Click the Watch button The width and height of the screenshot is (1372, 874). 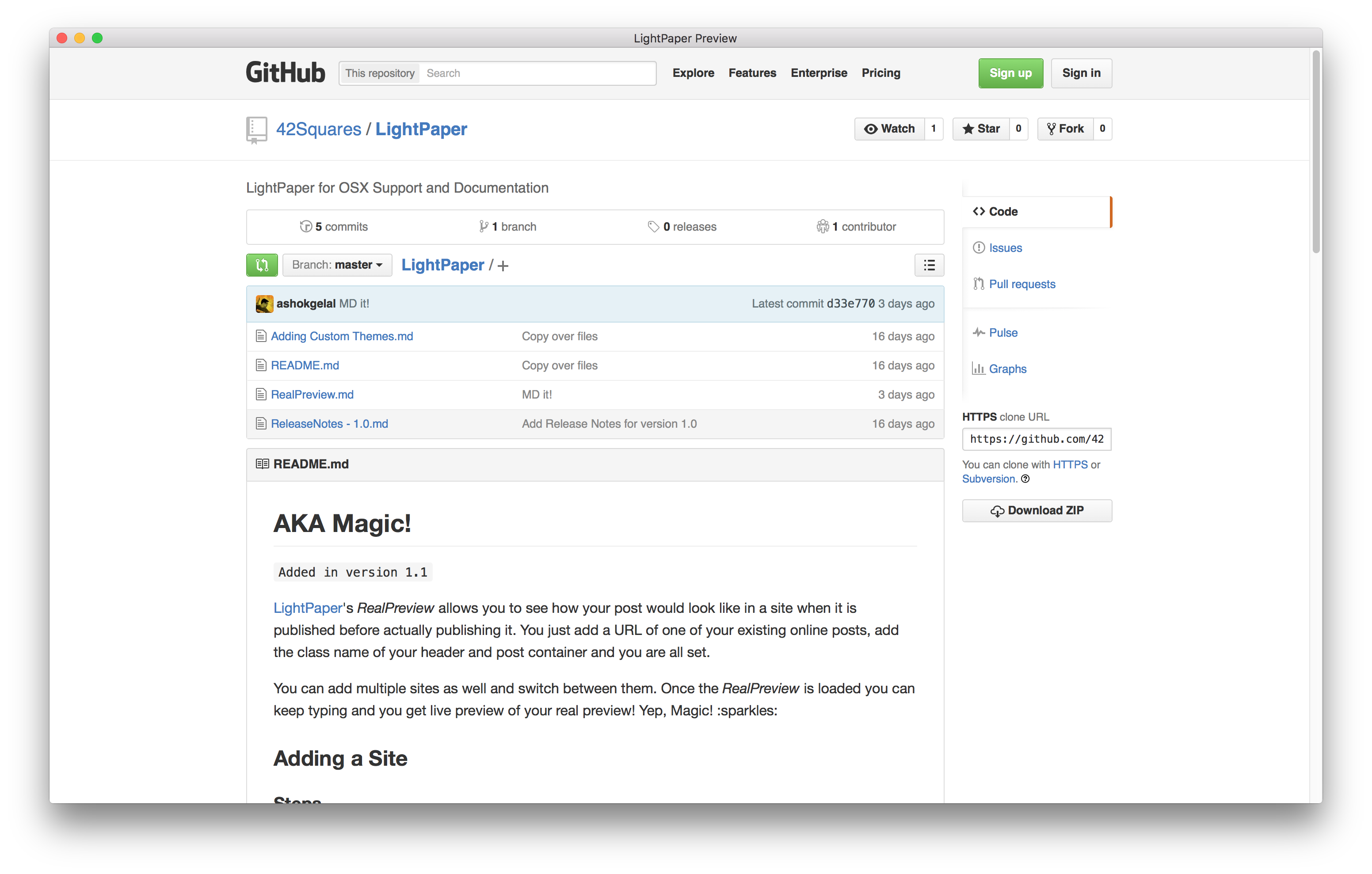coord(889,129)
